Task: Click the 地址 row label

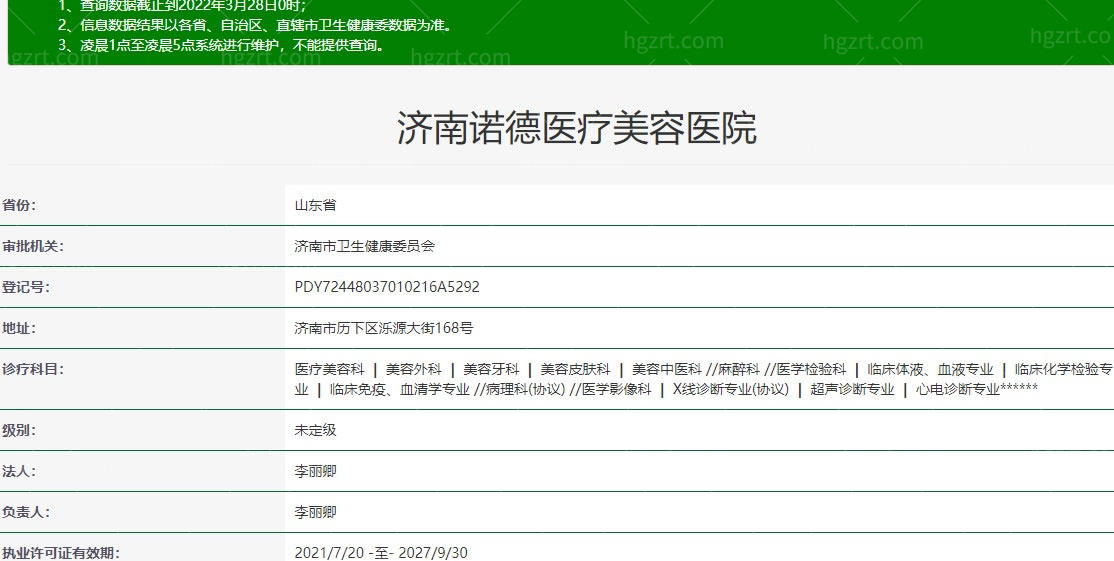Action: point(19,328)
